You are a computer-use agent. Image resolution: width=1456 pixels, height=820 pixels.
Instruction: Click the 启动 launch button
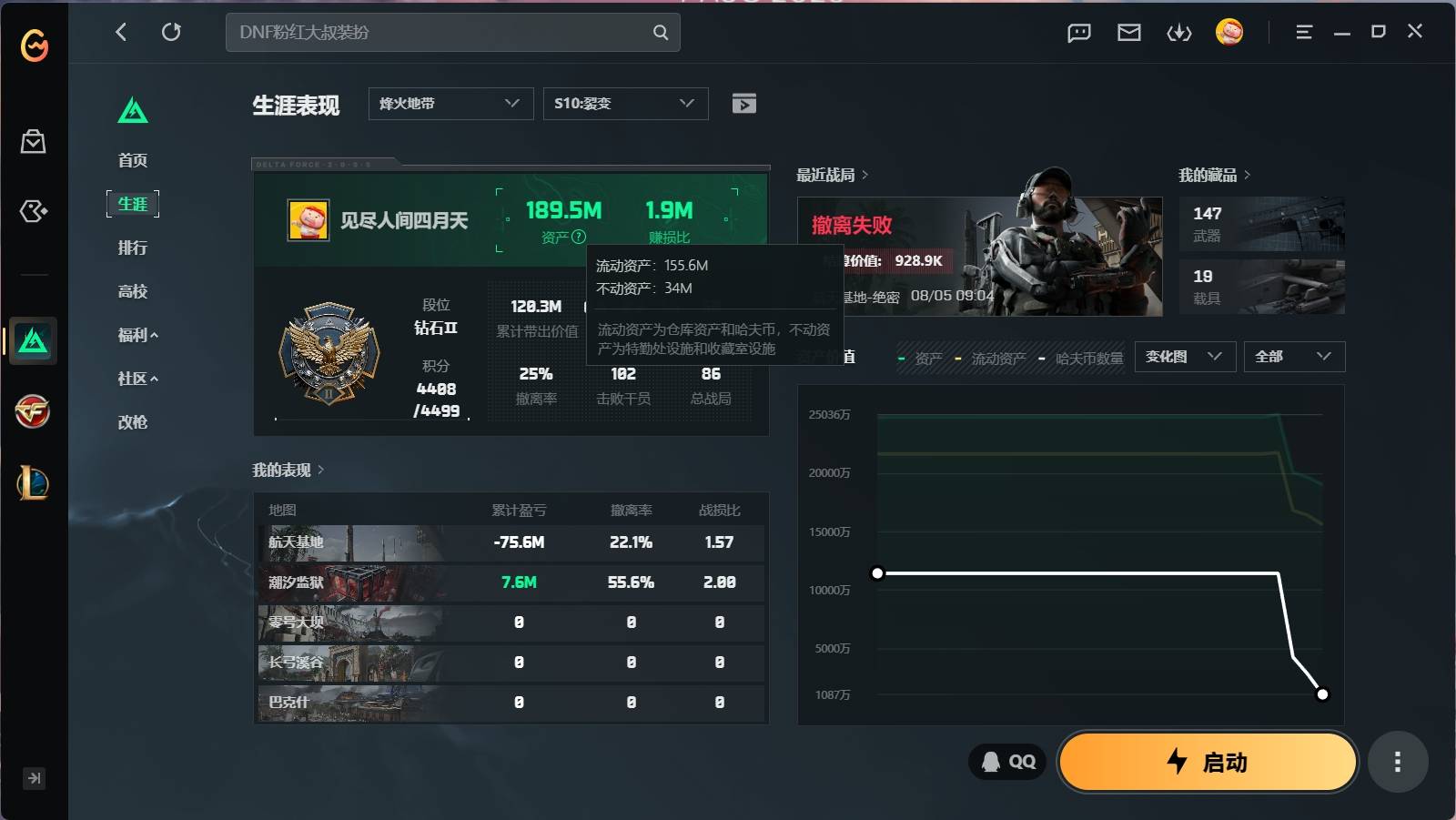pyautogui.click(x=1208, y=762)
